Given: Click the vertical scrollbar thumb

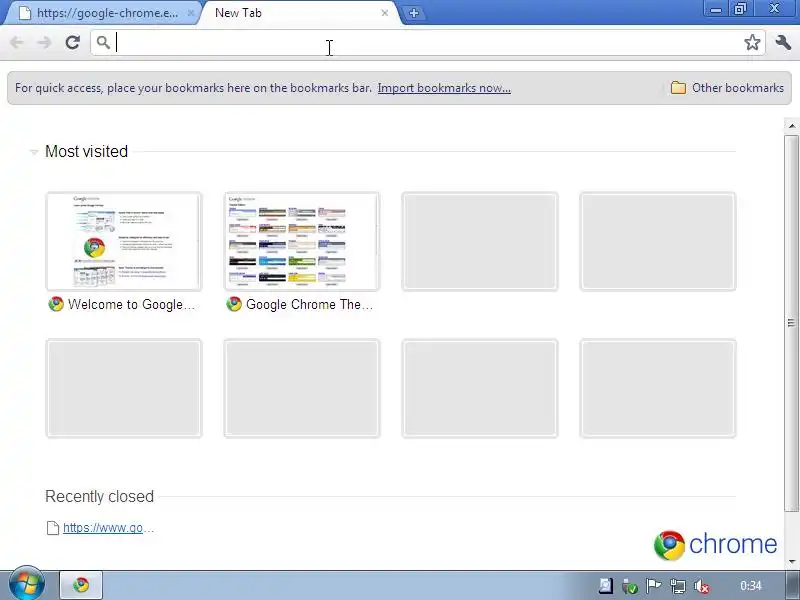Looking at the screenshot, I should 791,323.
